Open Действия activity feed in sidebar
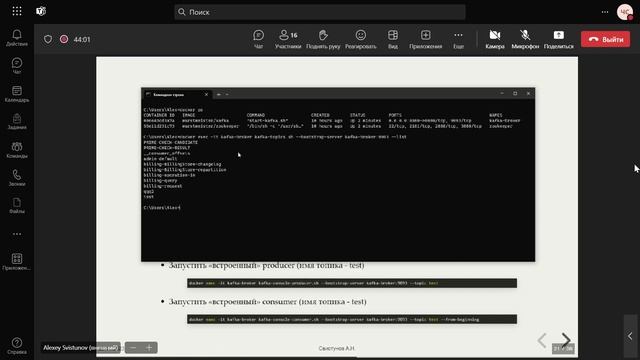Screen dimensions: 640x360 click(x=17, y=38)
